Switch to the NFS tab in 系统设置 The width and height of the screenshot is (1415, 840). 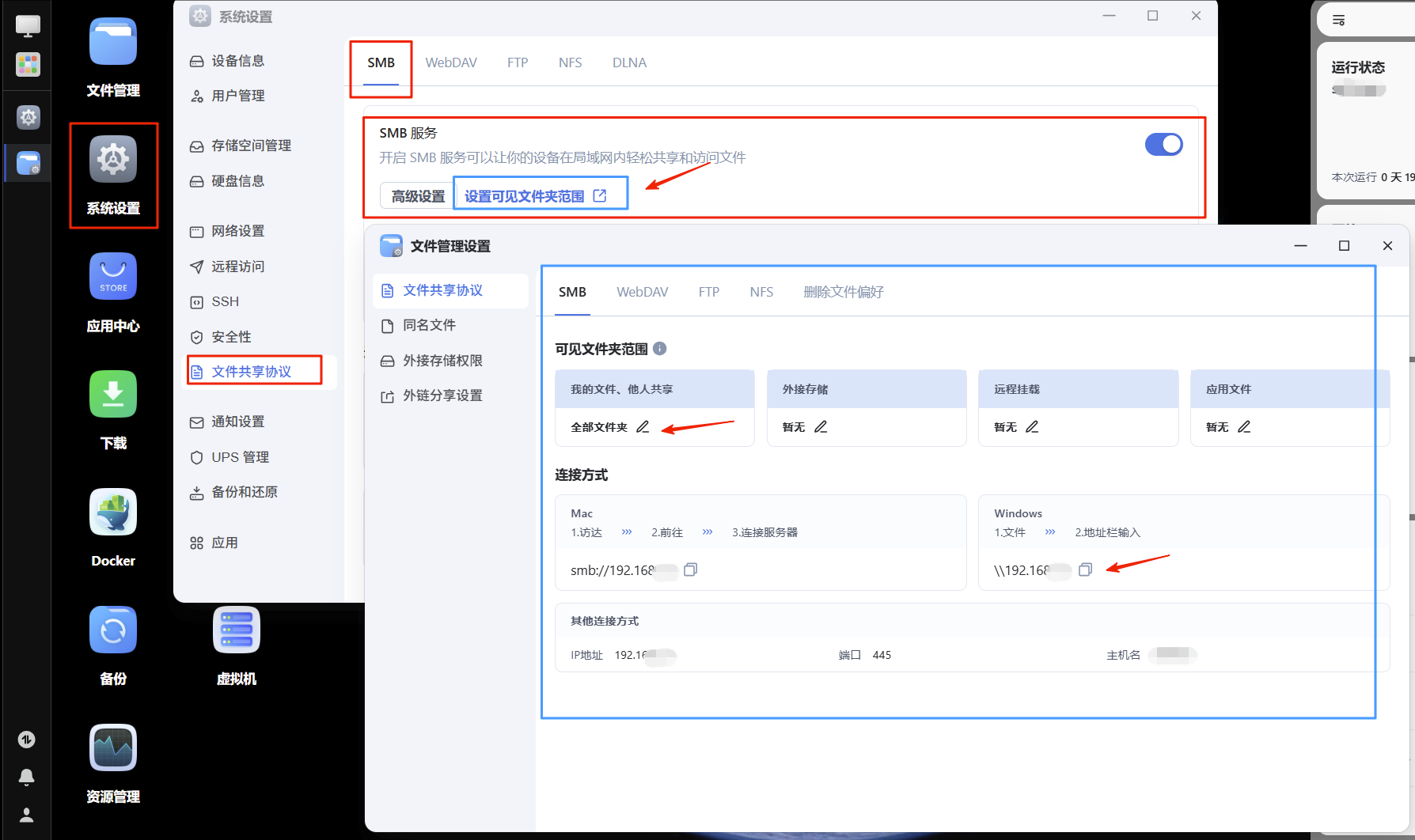[570, 62]
